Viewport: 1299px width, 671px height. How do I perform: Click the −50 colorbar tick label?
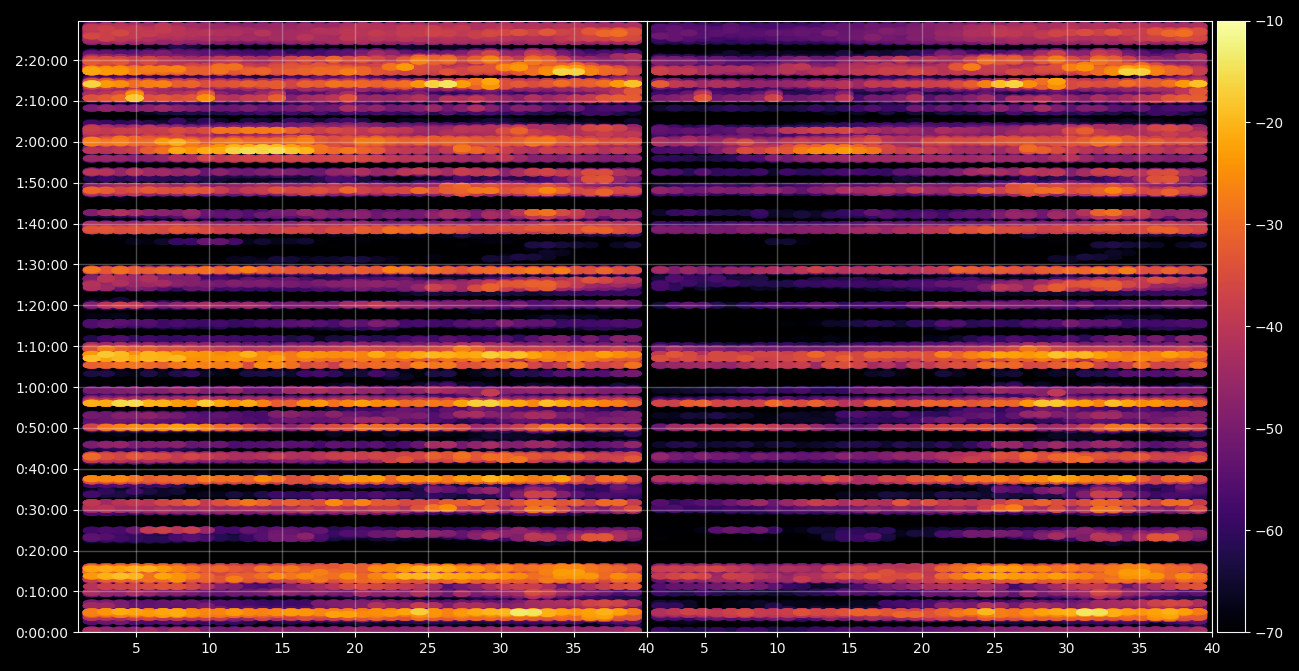tap(1267, 429)
